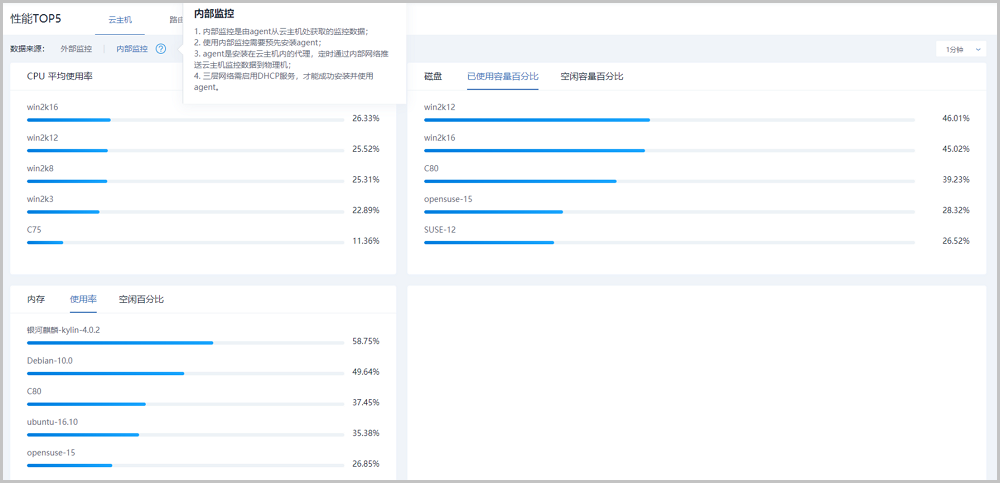Screen dimensions: 1000x483
Task: Switch disk panel to 空闲容量百分比
Action: pos(591,76)
